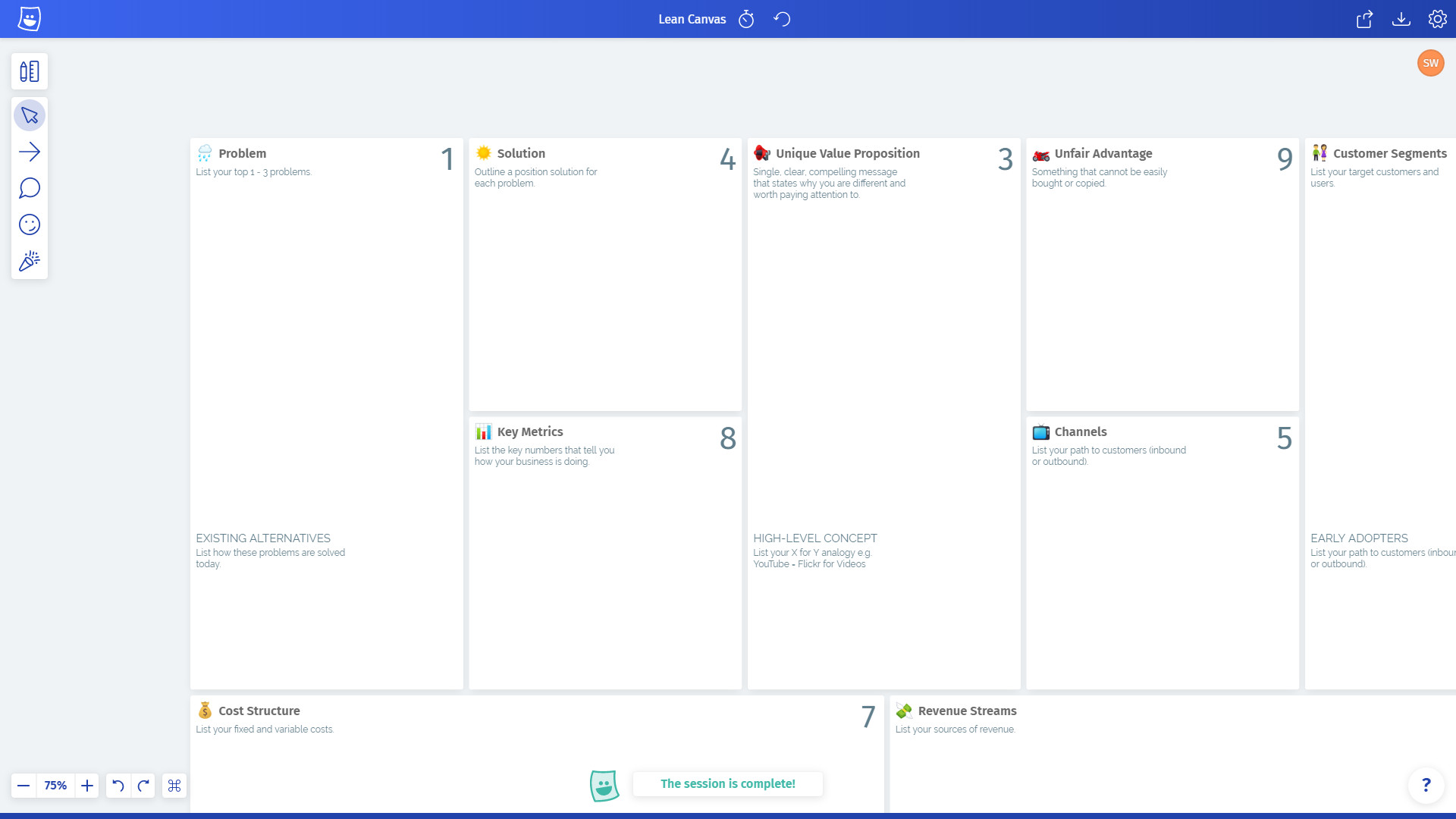The width and height of the screenshot is (1456, 819).
Task: Click the mascot icon beside session message
Action: [x=604, y=786]
